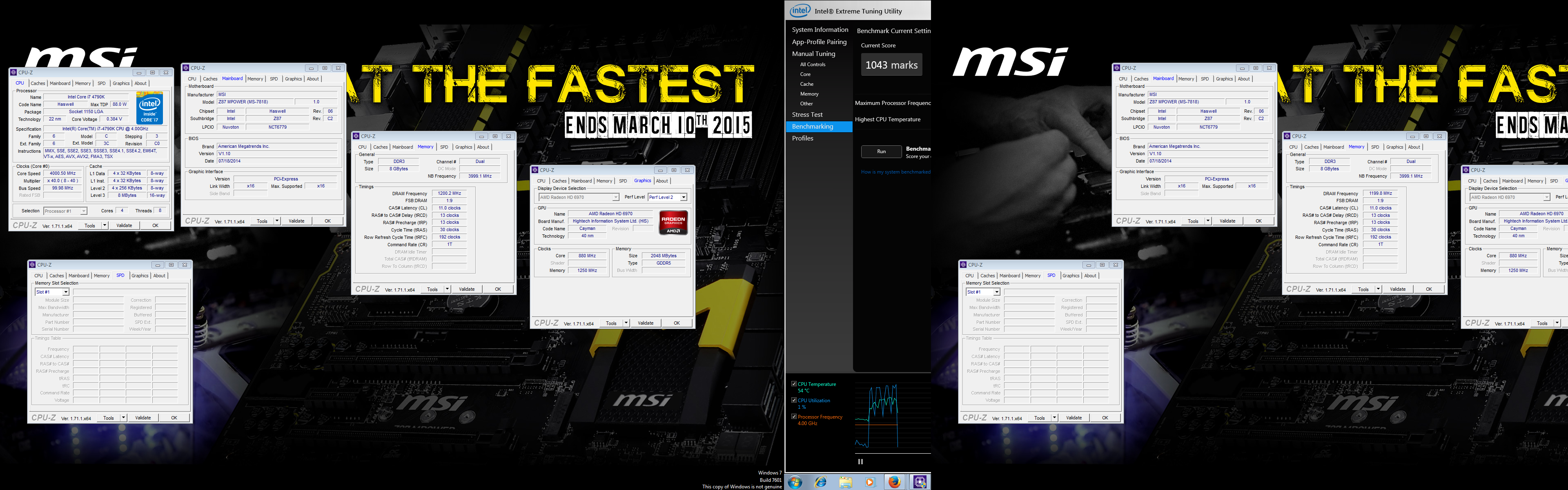1568x490 pixels.
Task: Open Windows Explorer folder icon on taskbar
Action: (846, 482)
